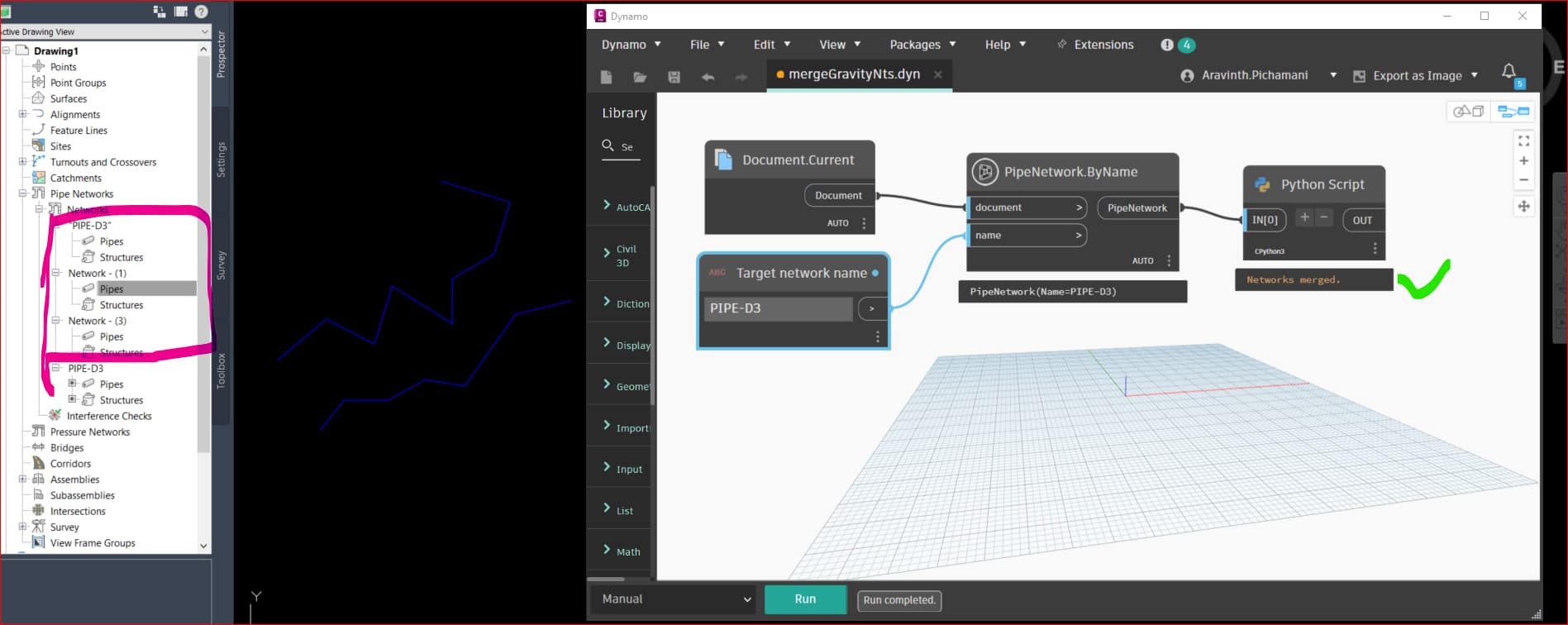Switch to graph view navigation icon
This screenshot has width=1568, height=625.
1513,111
